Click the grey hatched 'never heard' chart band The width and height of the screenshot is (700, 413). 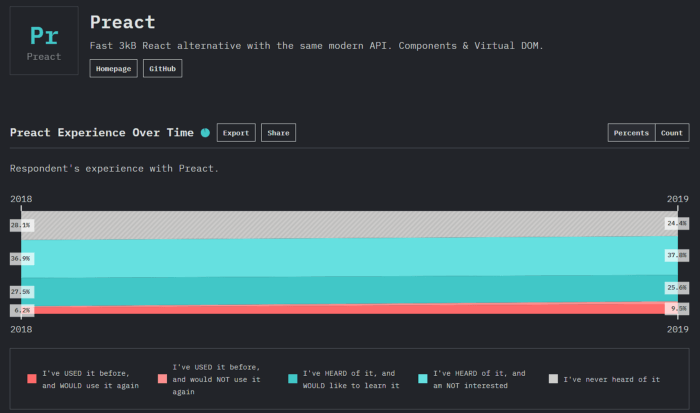click(349, 225)
